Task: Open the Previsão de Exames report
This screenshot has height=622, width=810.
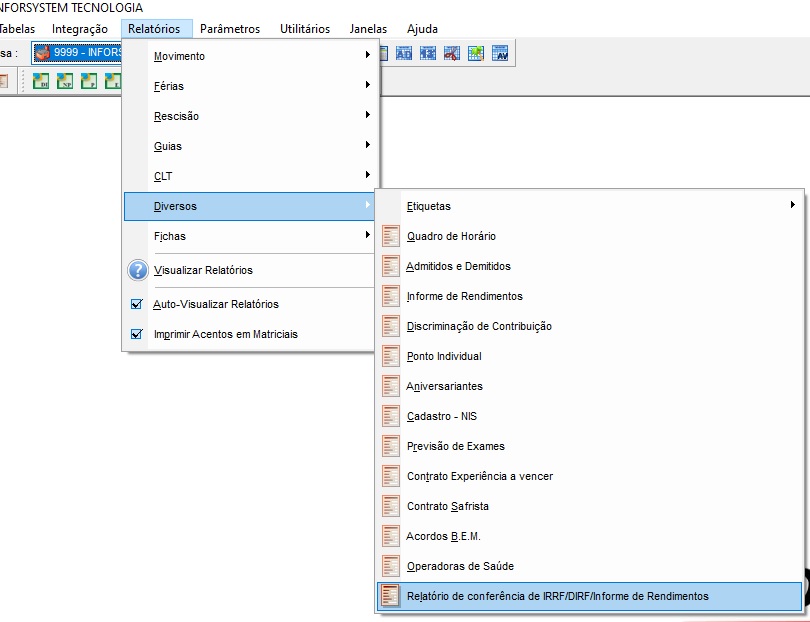Action: [x=589, y=446]
